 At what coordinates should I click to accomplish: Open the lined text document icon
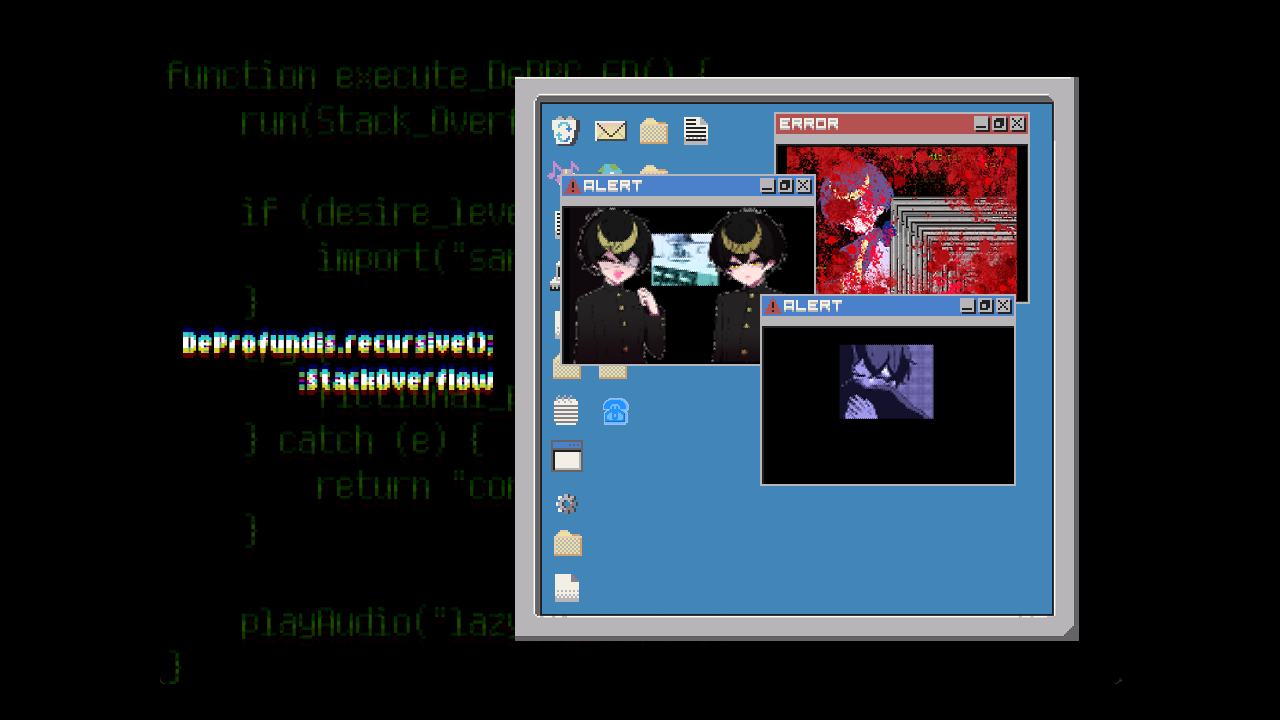click(x=696, y=131)
